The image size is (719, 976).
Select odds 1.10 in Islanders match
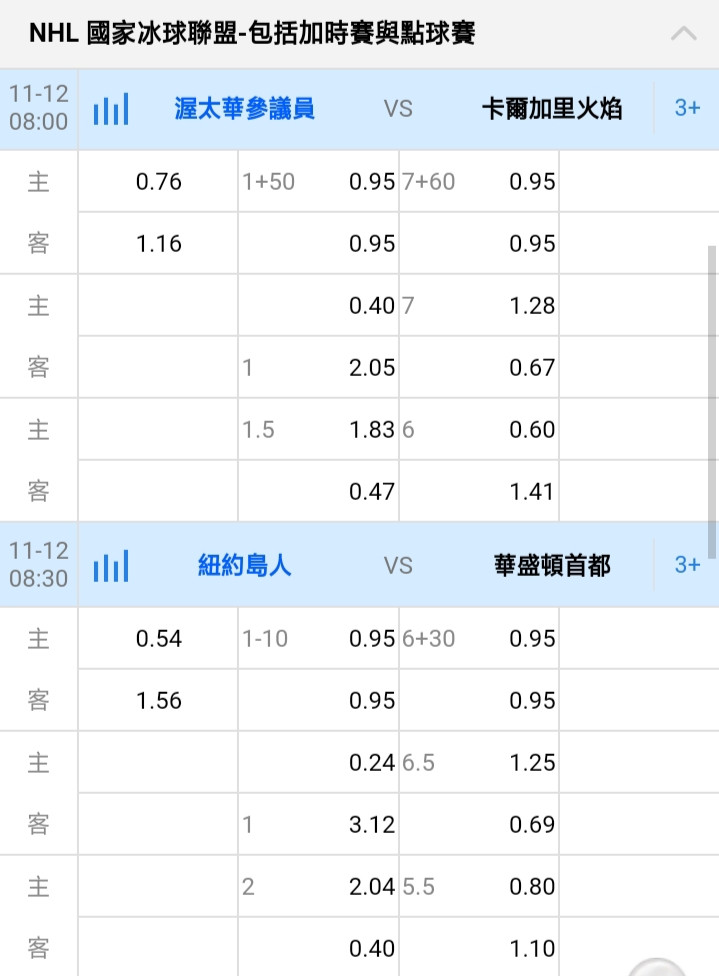pyautogui.click(x=479, y=947)
